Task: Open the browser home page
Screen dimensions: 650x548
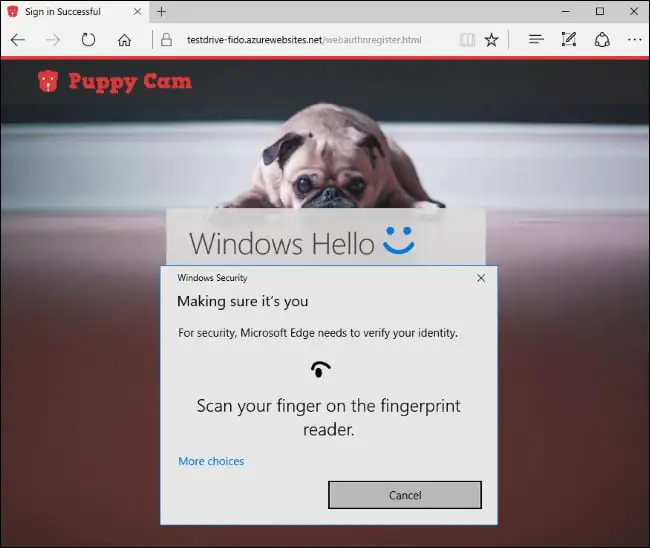Action: [124, 40]
